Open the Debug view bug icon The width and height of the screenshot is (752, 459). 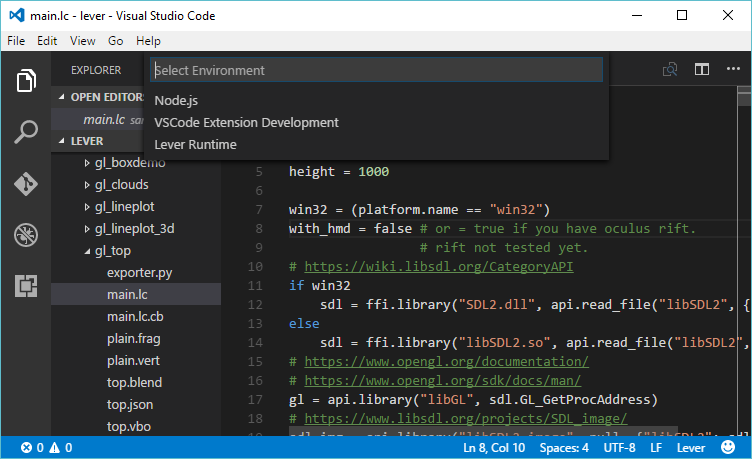pos(26,236)
